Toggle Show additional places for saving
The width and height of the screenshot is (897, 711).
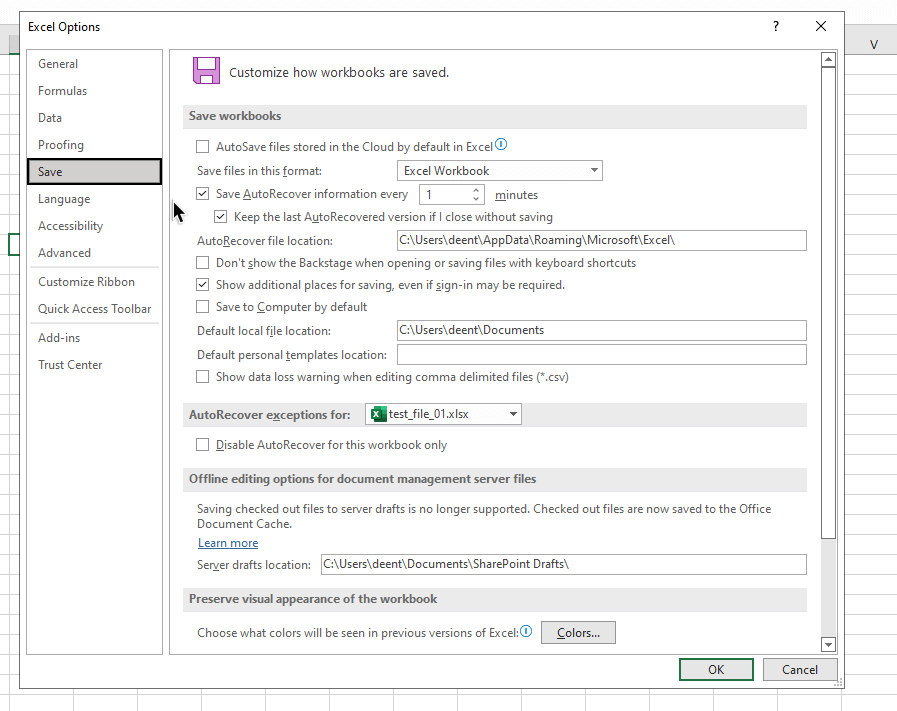click(203, 285)
